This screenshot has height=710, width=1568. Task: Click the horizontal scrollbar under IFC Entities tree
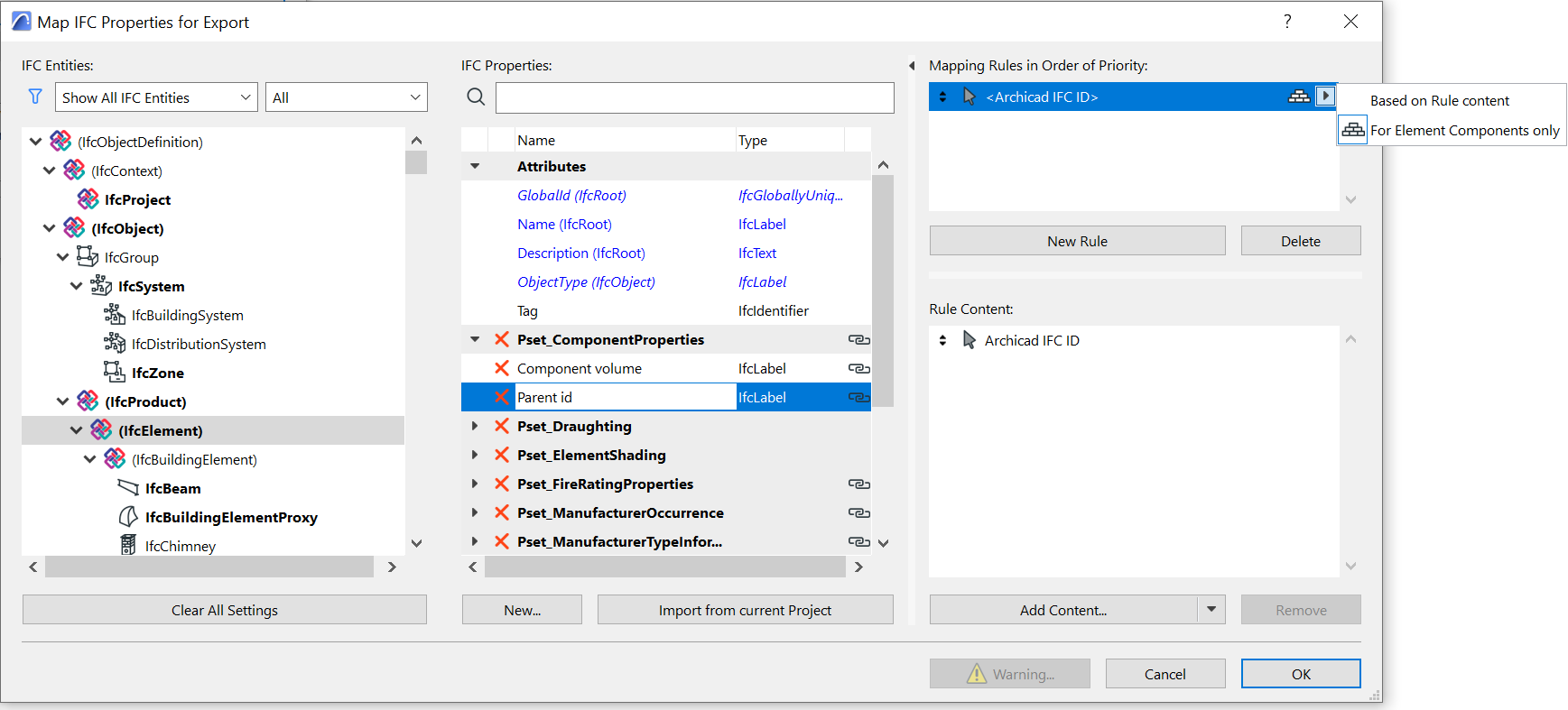tap(209, 567)
